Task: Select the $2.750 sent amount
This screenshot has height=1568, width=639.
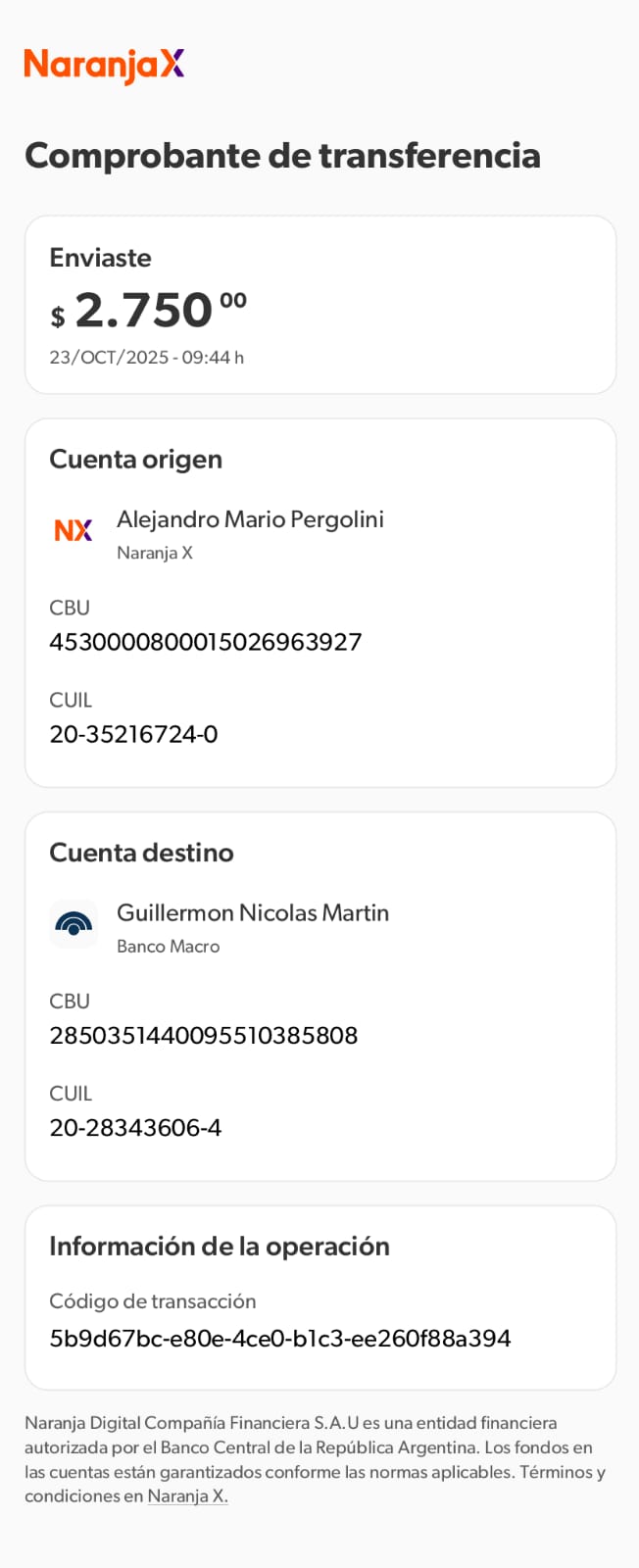Action: pyautogui.click(x=147, y=311)
